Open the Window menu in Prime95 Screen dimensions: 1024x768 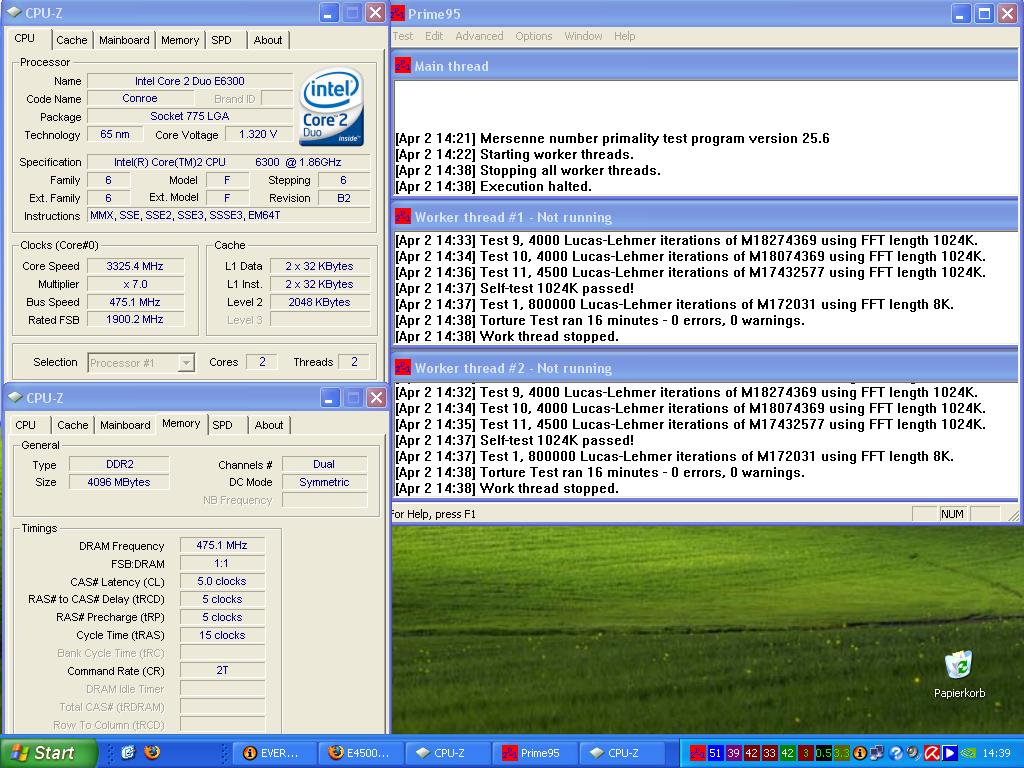tap(583, 36)
